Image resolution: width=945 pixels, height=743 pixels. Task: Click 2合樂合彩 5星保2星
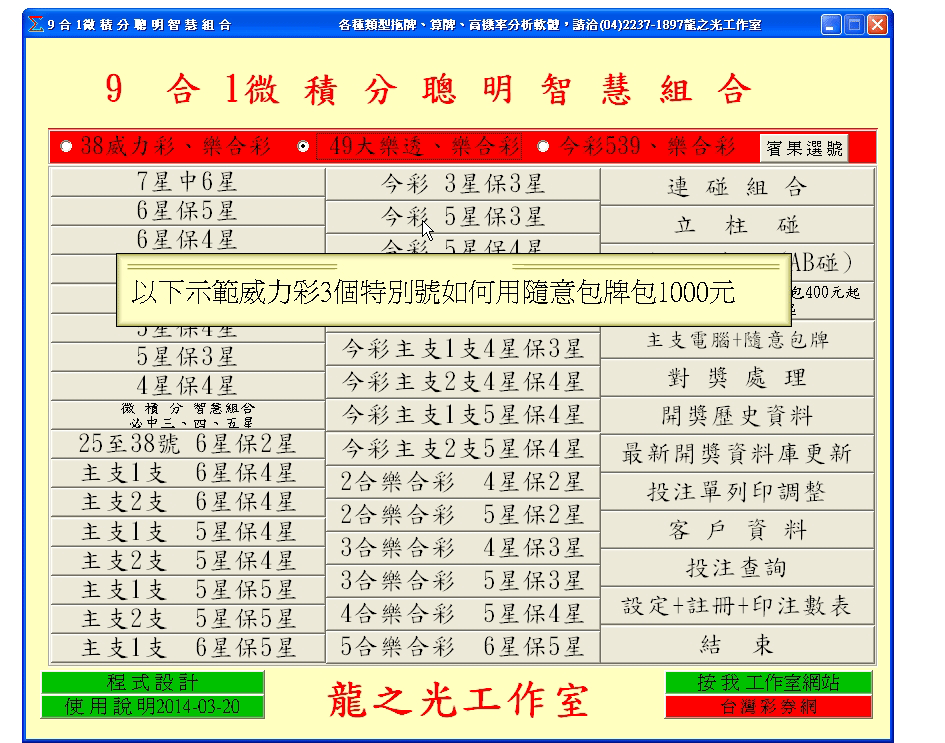(463, 514)
